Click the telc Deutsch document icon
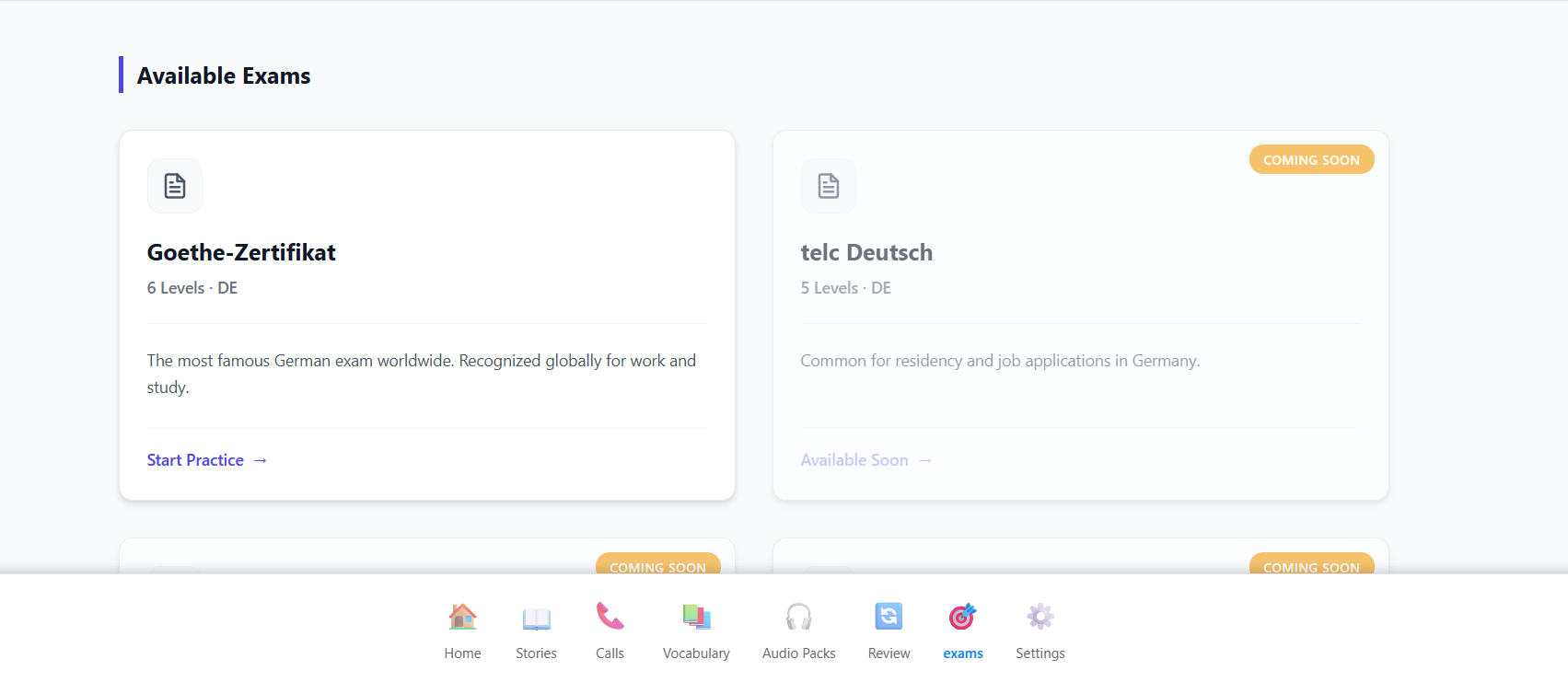1568x682 pixels. [x=829, y=186]
